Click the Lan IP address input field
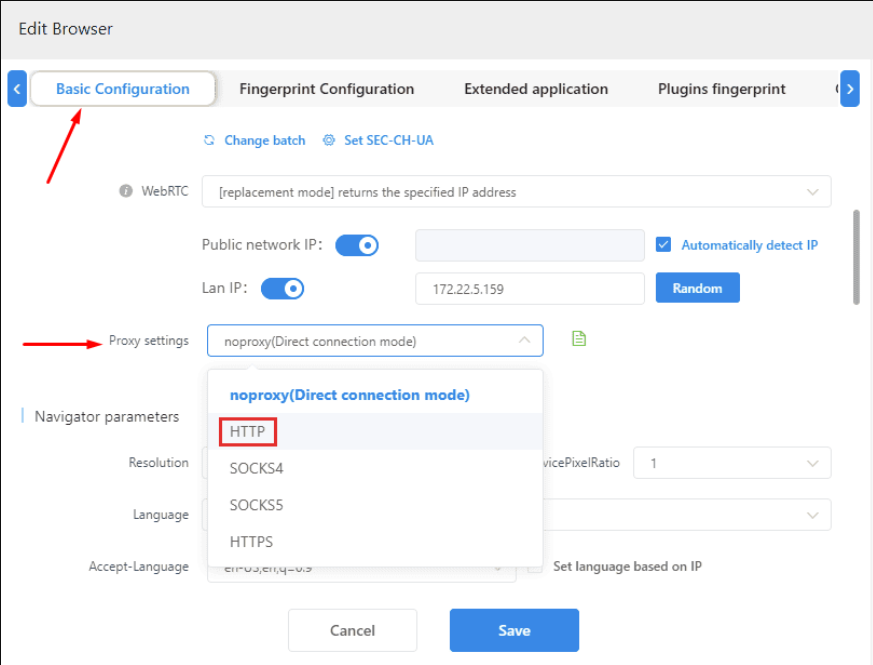The width and height of the screenshot is (873, 665). pyautogui.click(x=529, y=287)
